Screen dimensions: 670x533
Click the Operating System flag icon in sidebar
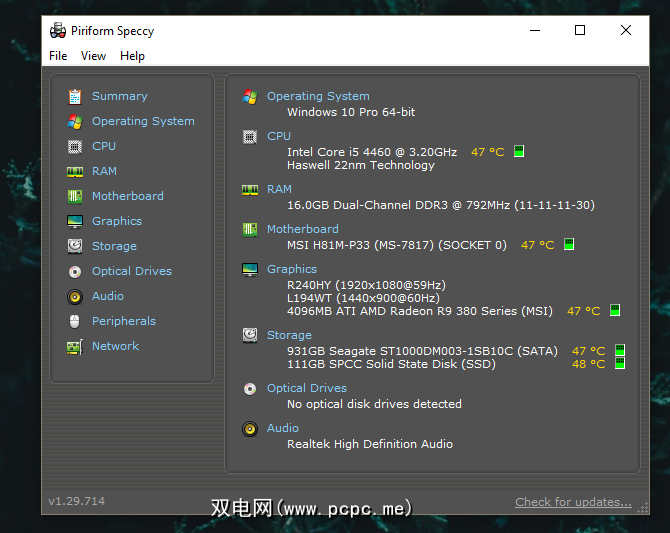tap(75, 122)
